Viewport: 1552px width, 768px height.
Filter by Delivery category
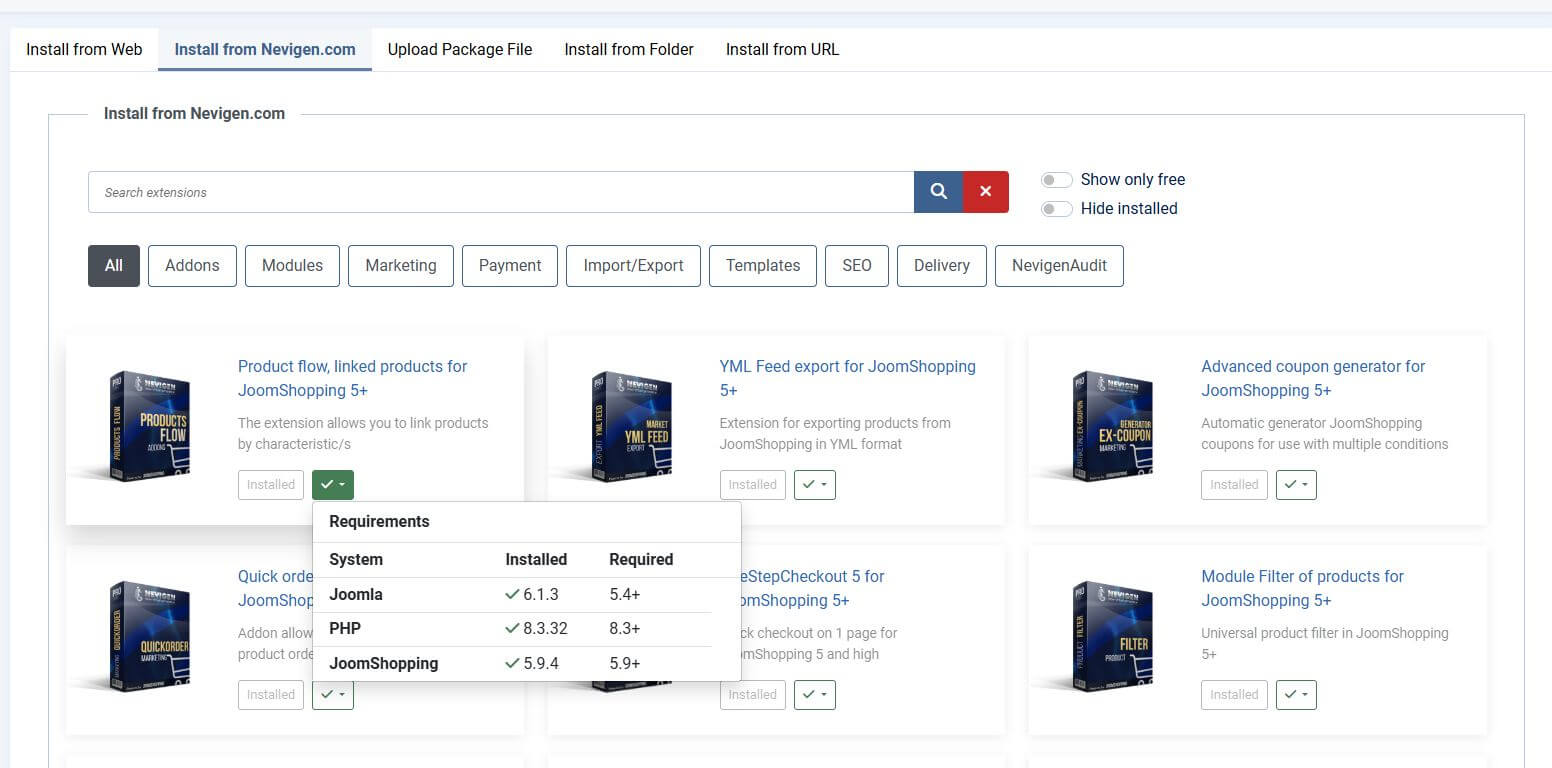coord(942,266)
